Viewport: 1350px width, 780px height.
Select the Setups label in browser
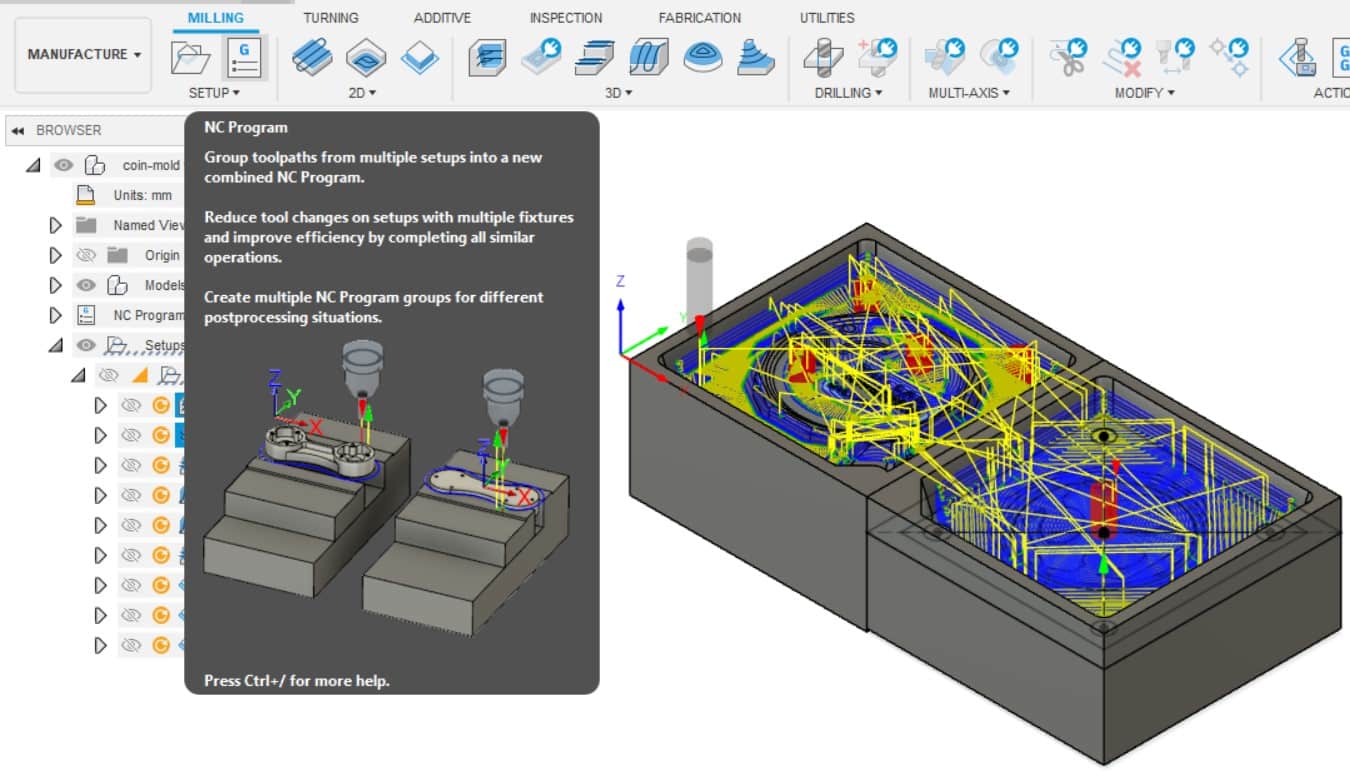pyautogui.click(x=164, y=345)
